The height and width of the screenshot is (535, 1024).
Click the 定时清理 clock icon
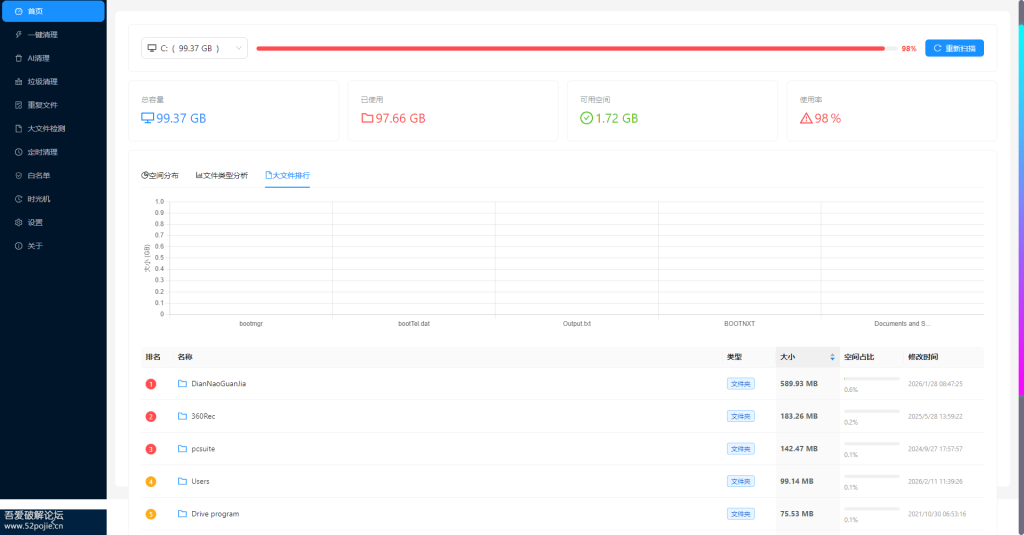pos(18,152)
